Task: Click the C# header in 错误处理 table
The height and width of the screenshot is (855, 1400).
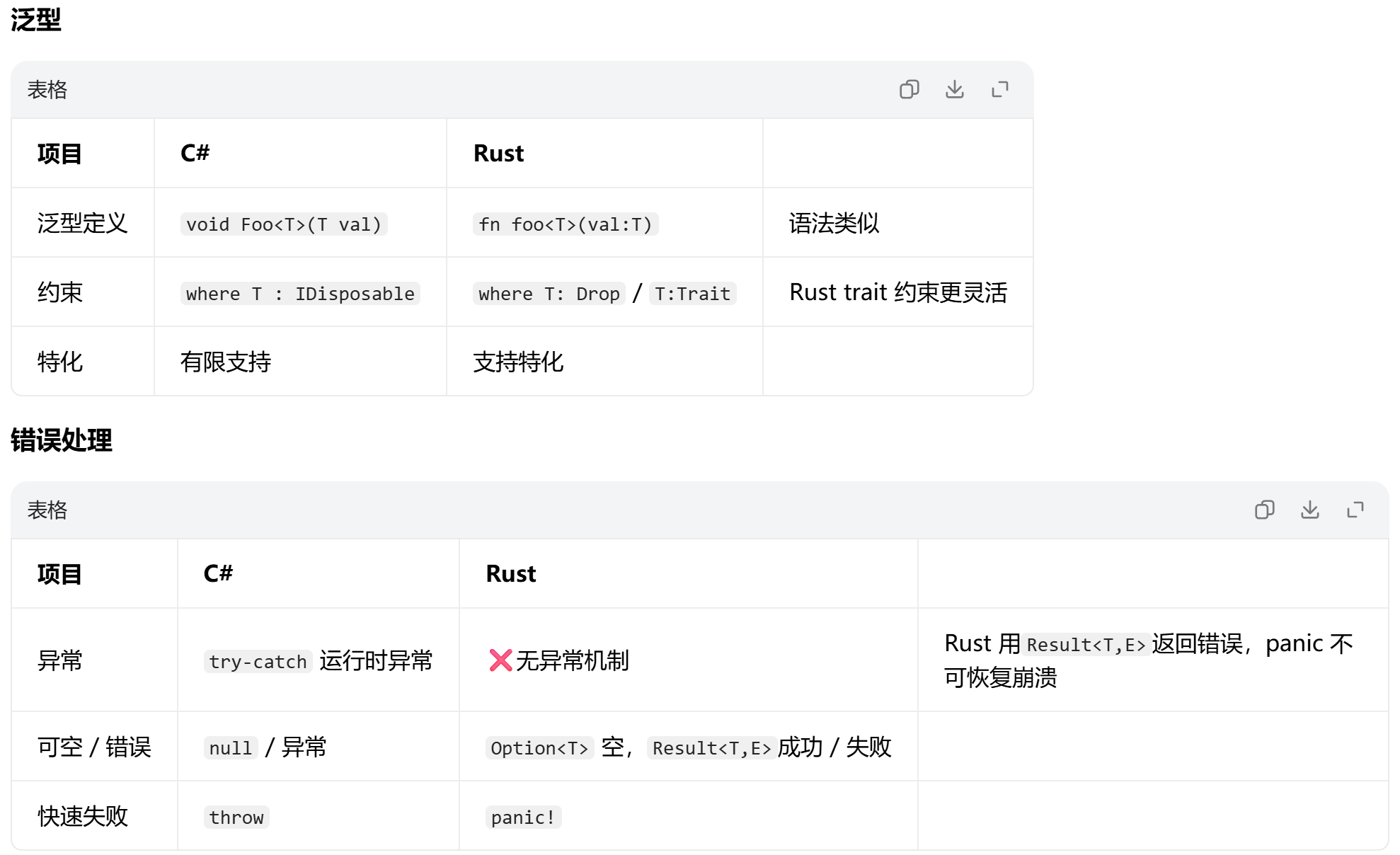Action: click(x=218, y=573)
